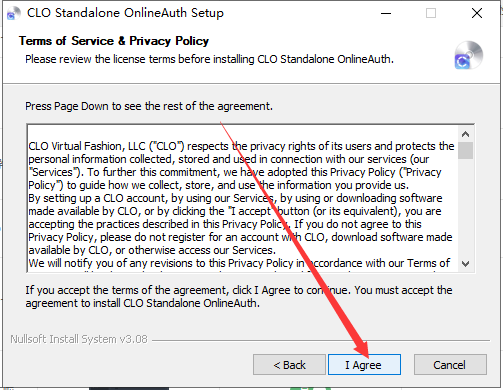Go back with the < Back button
Viewport: 503px width, 390px height.
coord(289,365)
